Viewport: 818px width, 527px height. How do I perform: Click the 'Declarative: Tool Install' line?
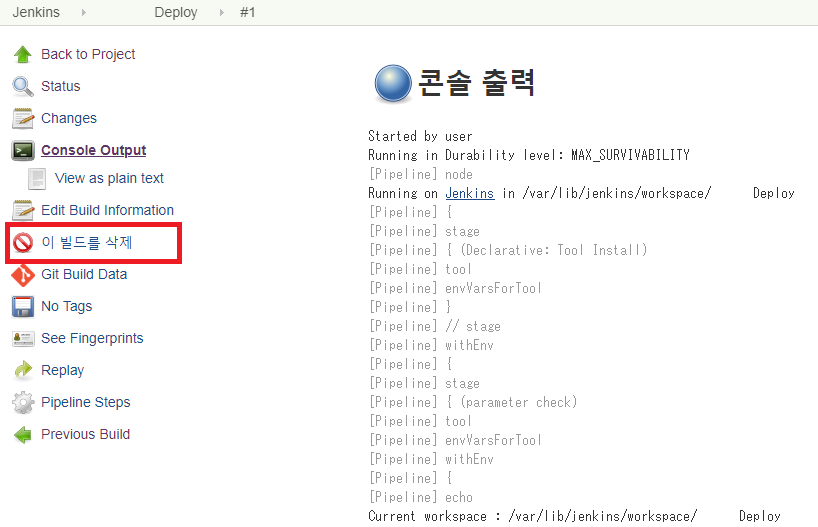coord(508,250)
